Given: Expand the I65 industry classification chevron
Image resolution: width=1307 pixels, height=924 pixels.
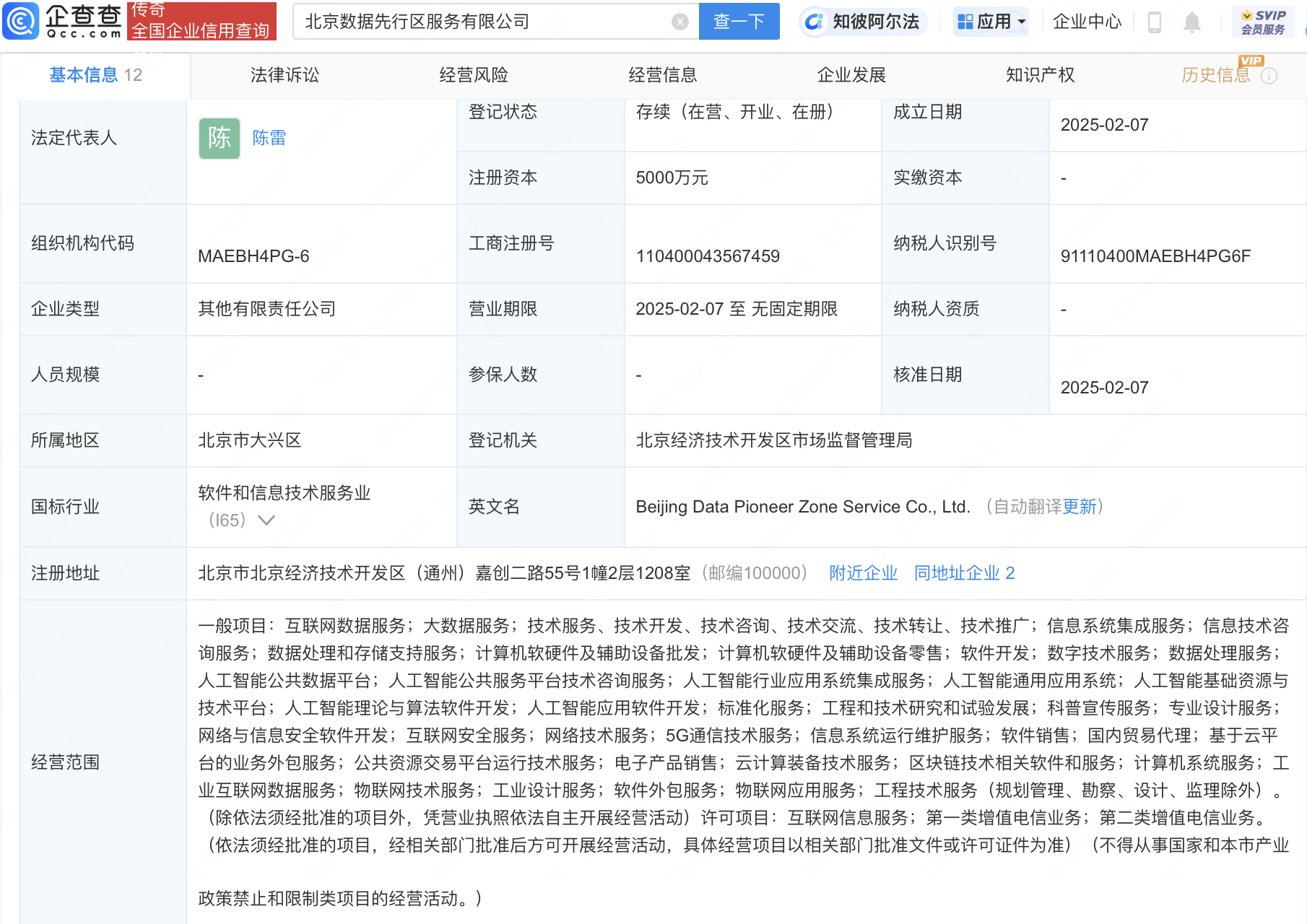Looking at the screenshot, I should click(x=266, y=520).
